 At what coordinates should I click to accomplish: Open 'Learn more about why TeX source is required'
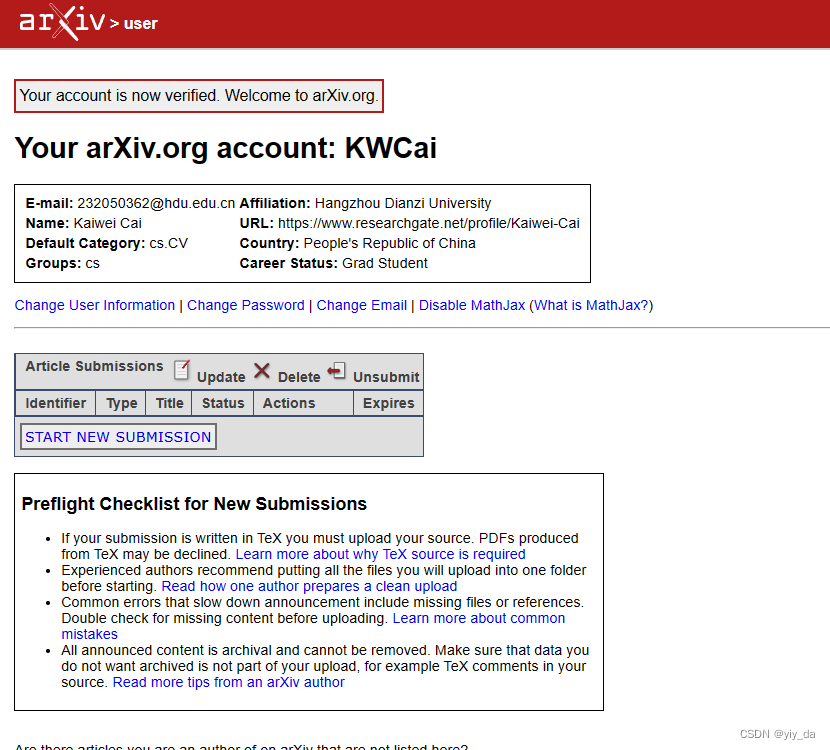[381, 554]
